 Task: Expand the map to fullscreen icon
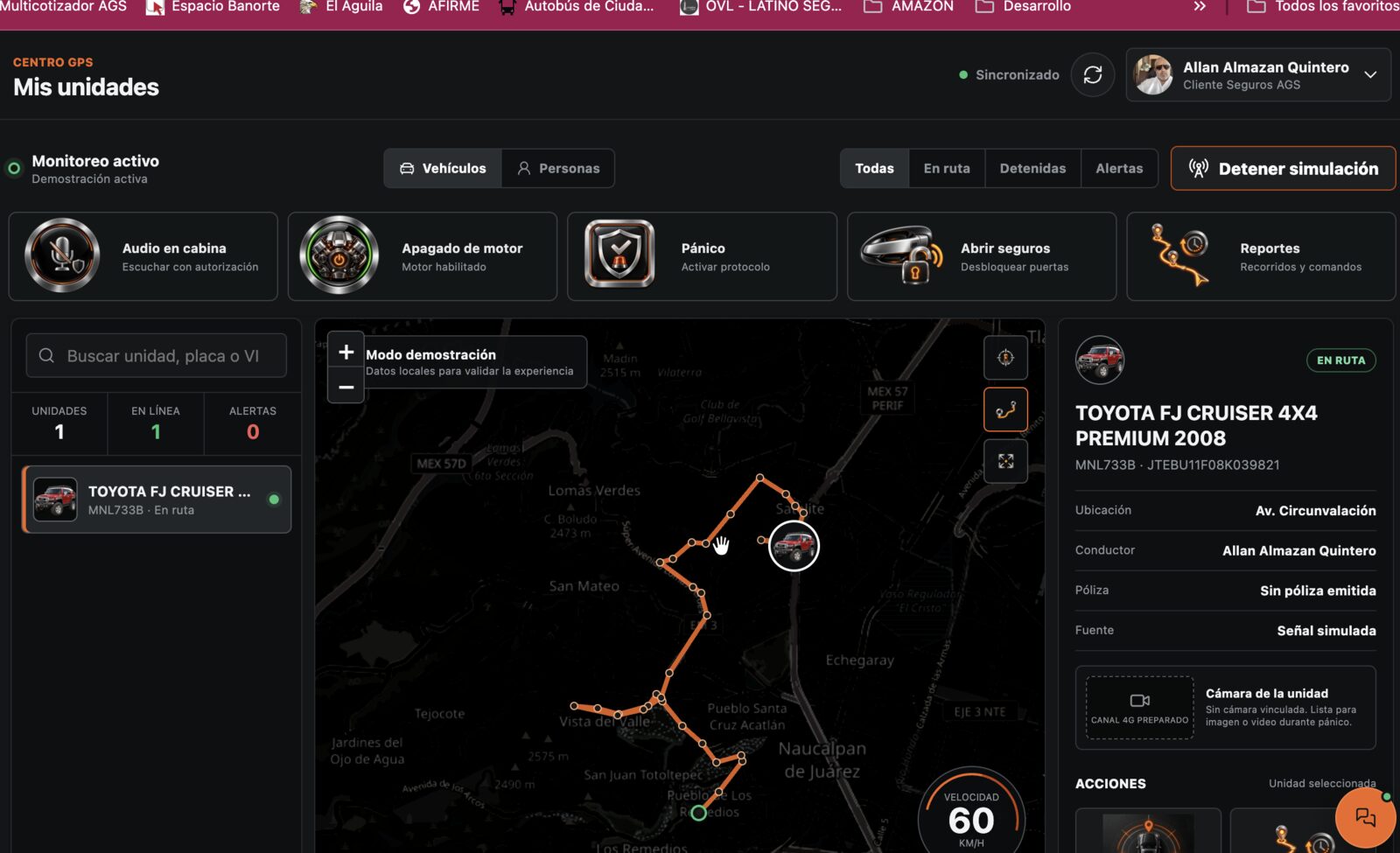tap(1005, 461)
